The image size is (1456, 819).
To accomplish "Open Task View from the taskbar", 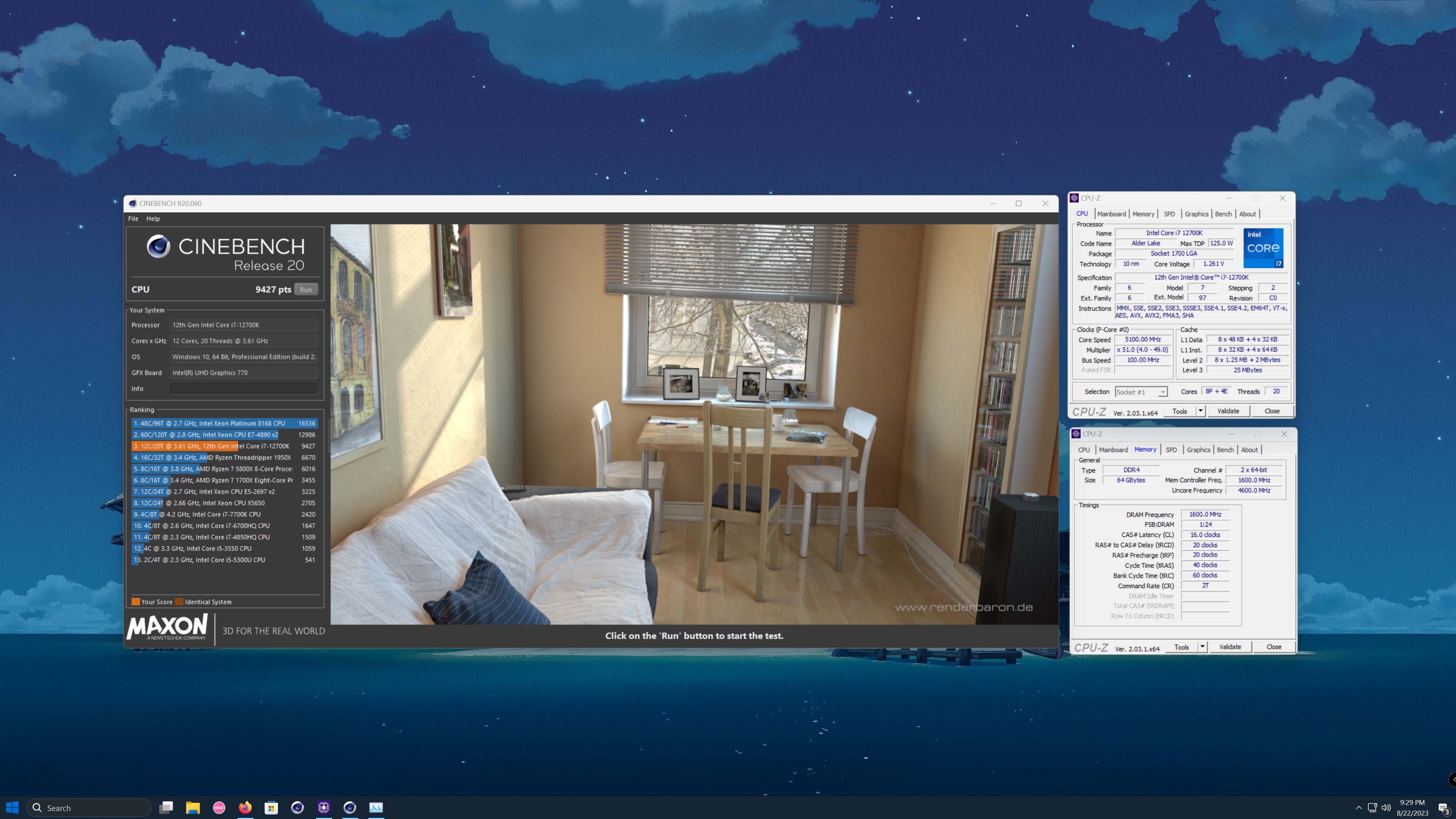I will 166,807.
